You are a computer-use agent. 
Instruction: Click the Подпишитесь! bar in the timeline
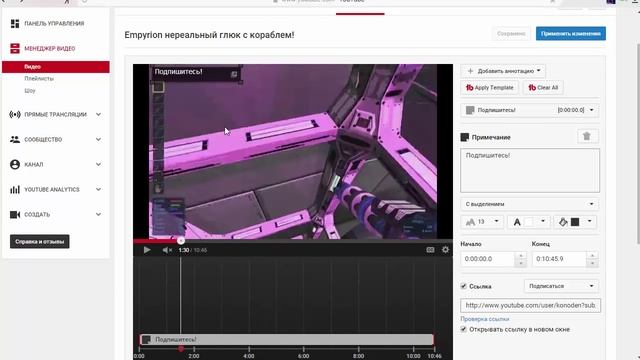tap(287, 340)
